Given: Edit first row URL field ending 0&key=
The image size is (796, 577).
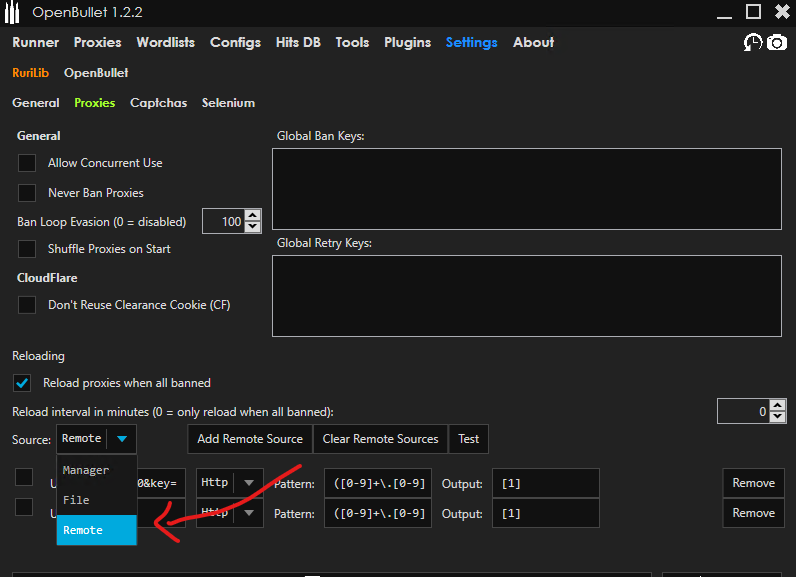Looking at the screenshot, I should coord(161,483).
